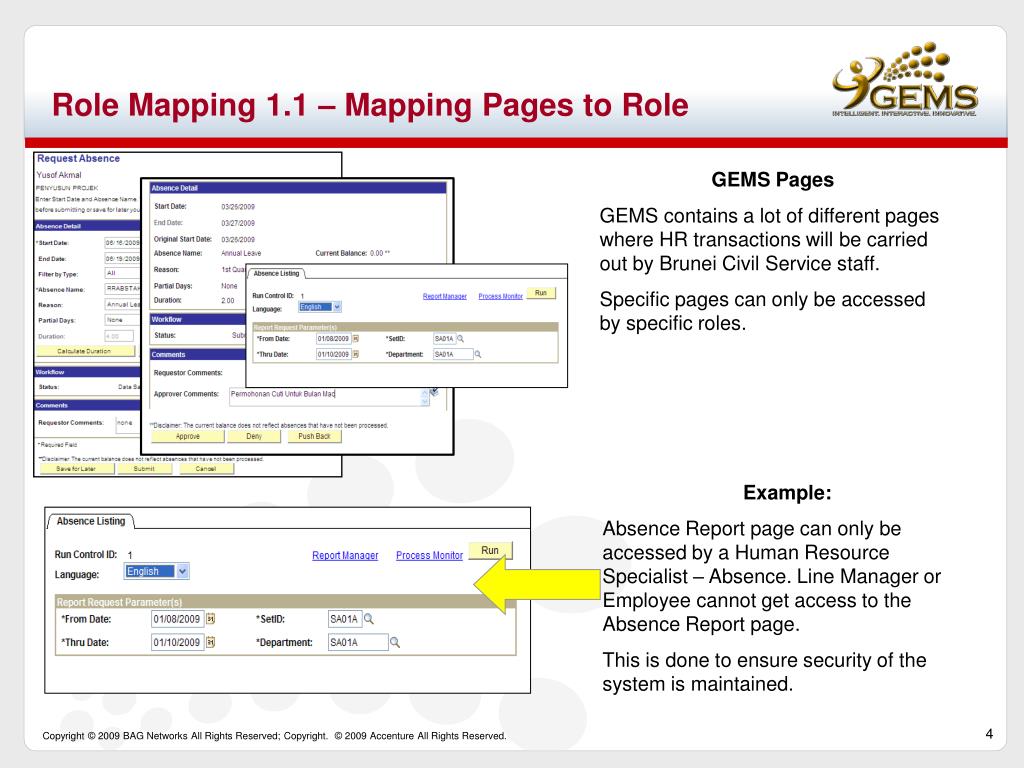Select Absence Listing tab in enlarged panel
This screenshot has width=1024, height=768.
point(91,521)
